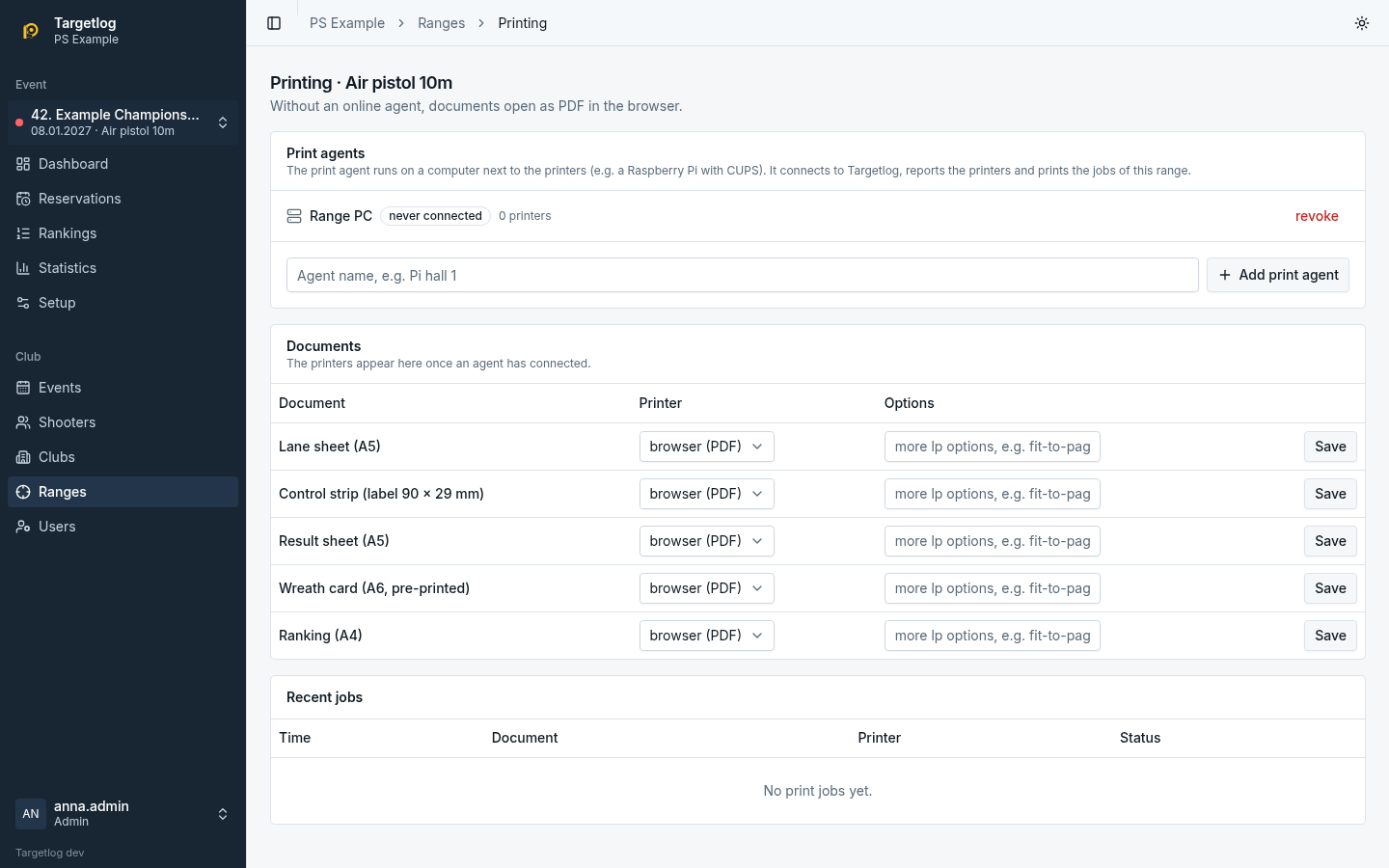The width and height of the screenshot is (1389, 868).
Task: Click the Statistics bar chart icon
Action: 23,268
